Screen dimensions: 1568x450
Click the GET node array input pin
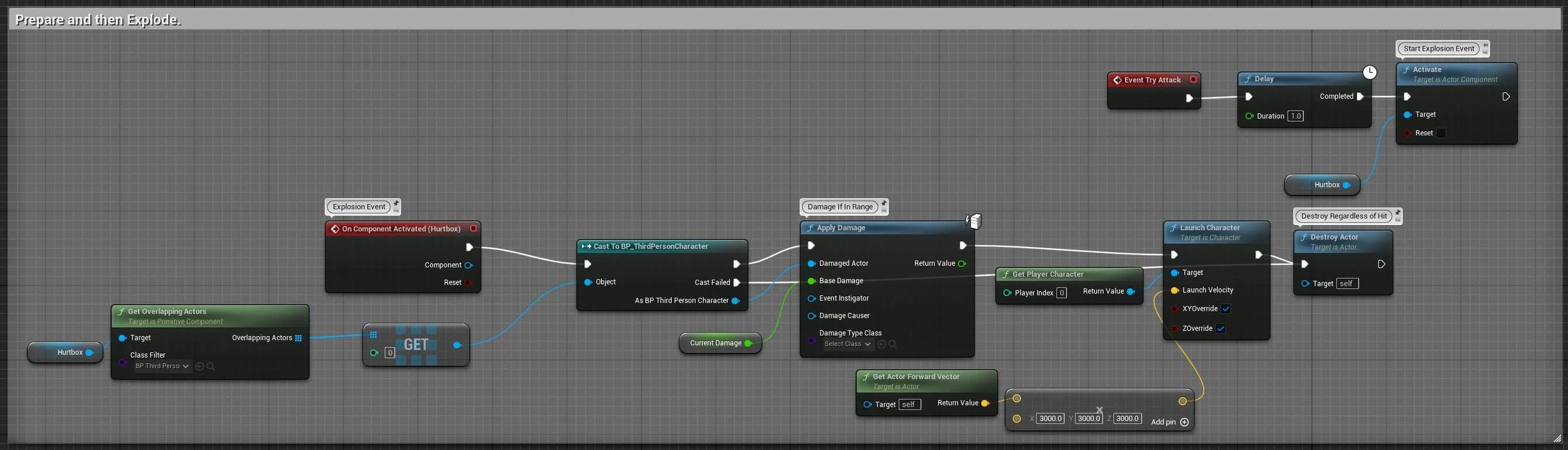[x=373, y=334]
